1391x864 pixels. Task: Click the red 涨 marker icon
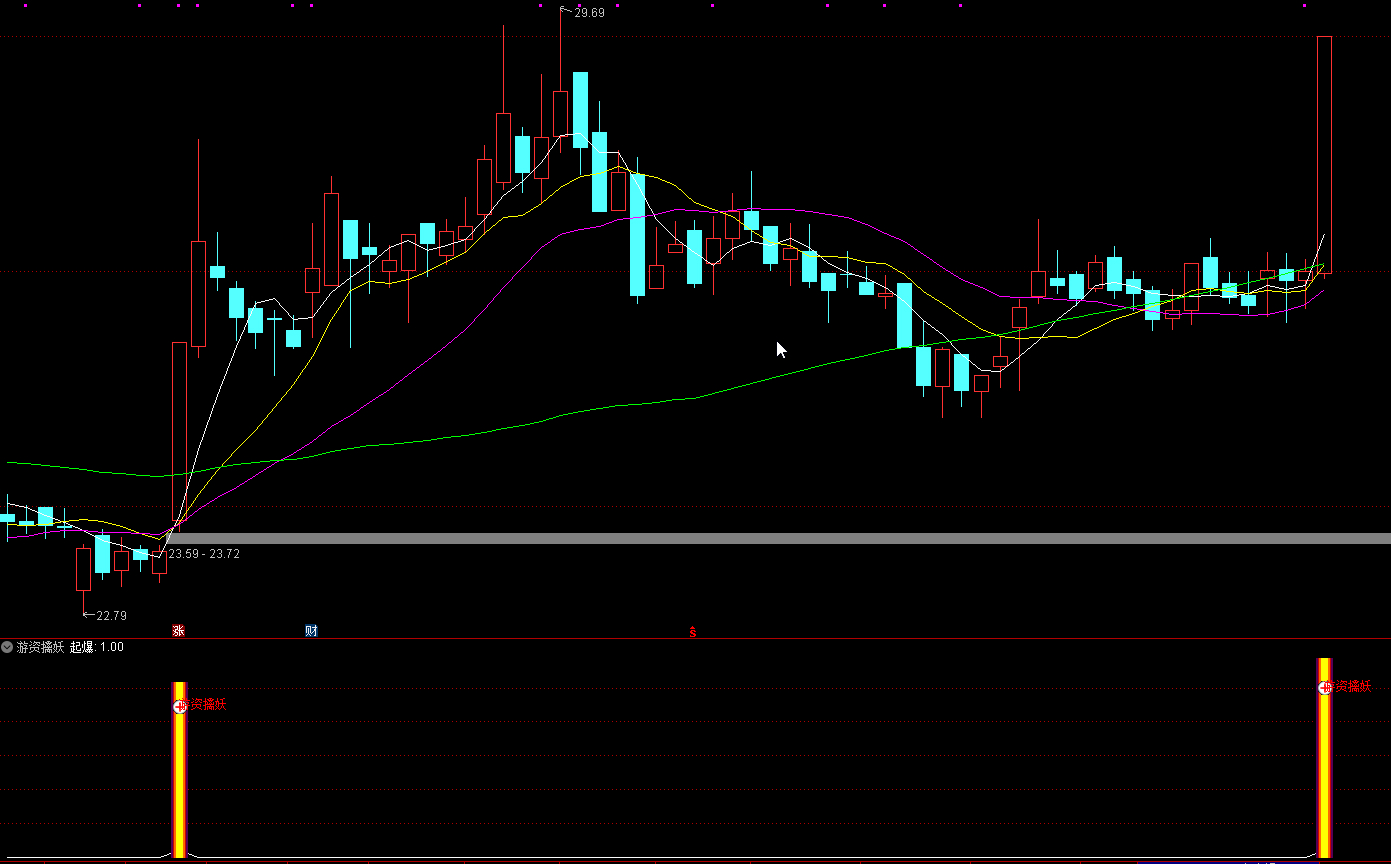pyautogui.click(x=178, y=631)
